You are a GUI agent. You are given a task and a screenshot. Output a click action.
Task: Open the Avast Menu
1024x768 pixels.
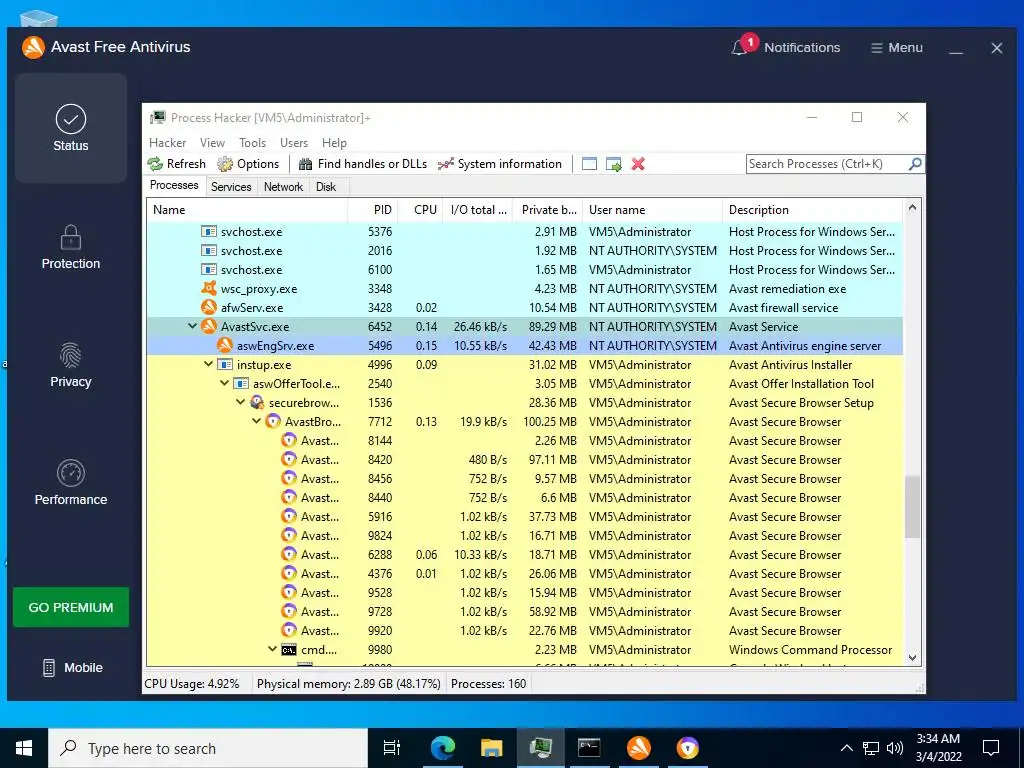(897, 48)
